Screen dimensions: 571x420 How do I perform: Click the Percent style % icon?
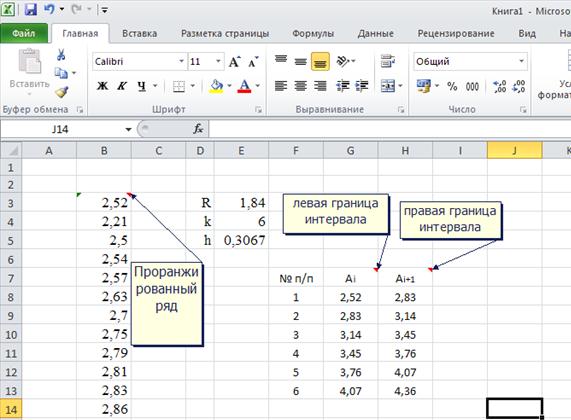click(452, 86)
